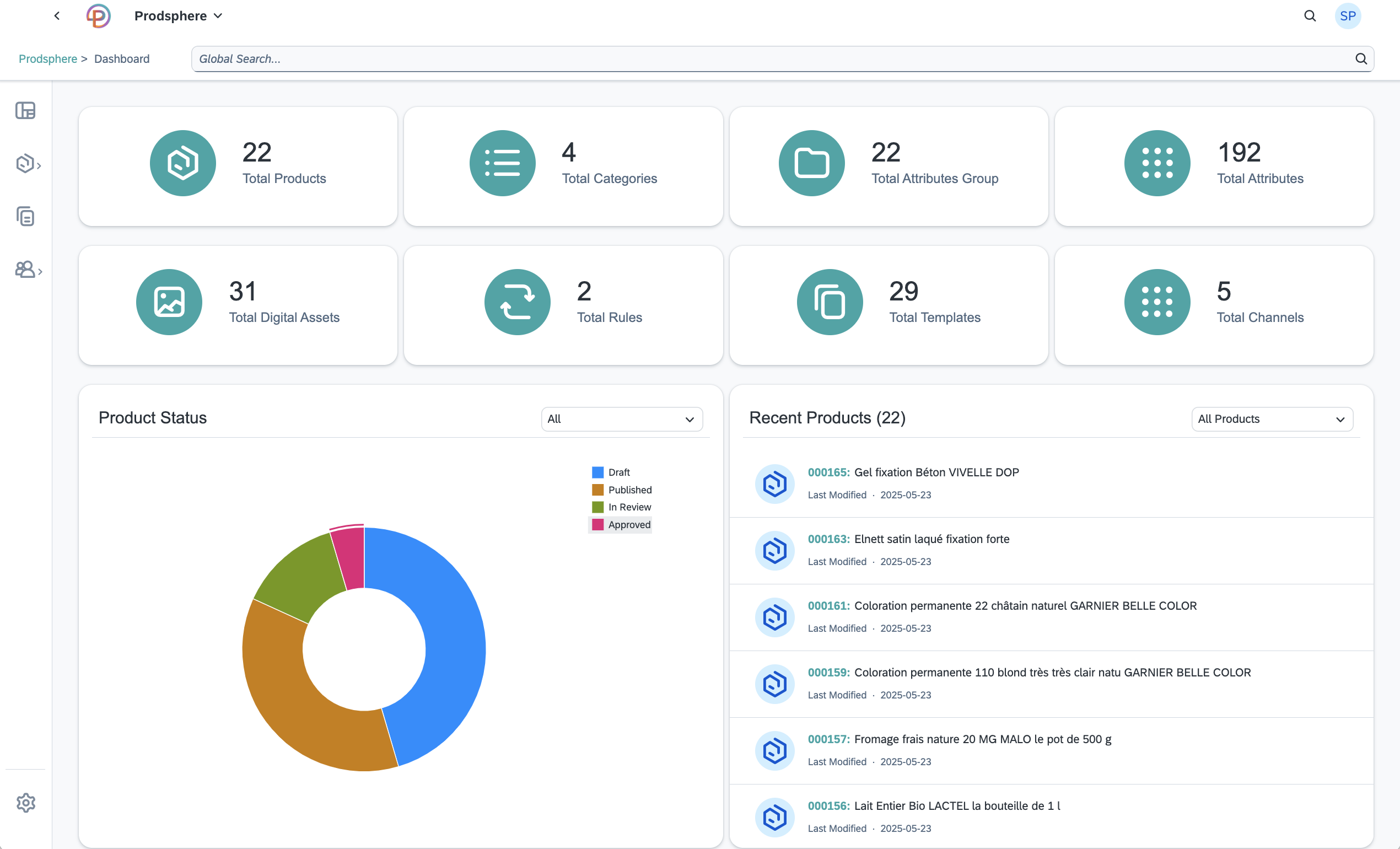Screen dimensions: 1400x849
Task: Click the Prodsphere breadcrumb link
Action: click(48, 59)
